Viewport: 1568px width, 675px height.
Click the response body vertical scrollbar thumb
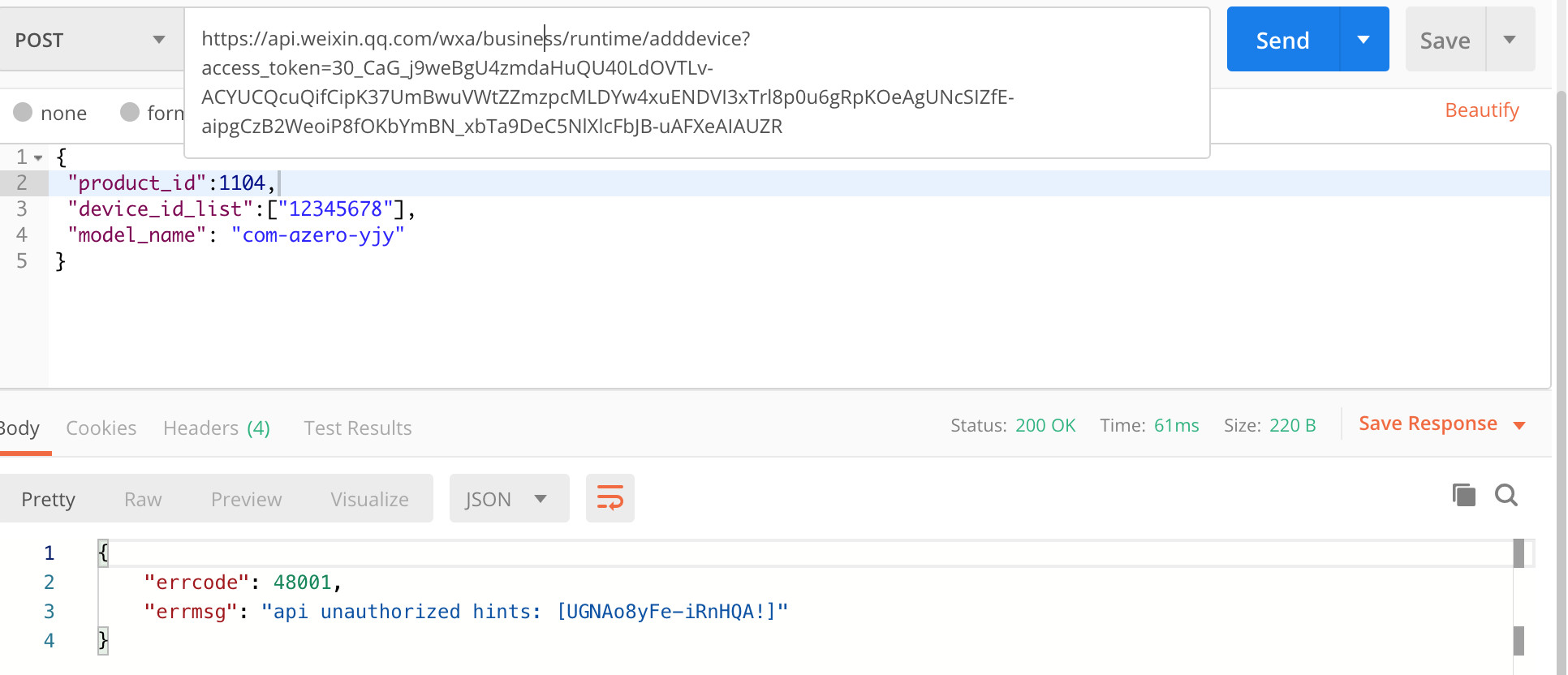[1518, 553]
